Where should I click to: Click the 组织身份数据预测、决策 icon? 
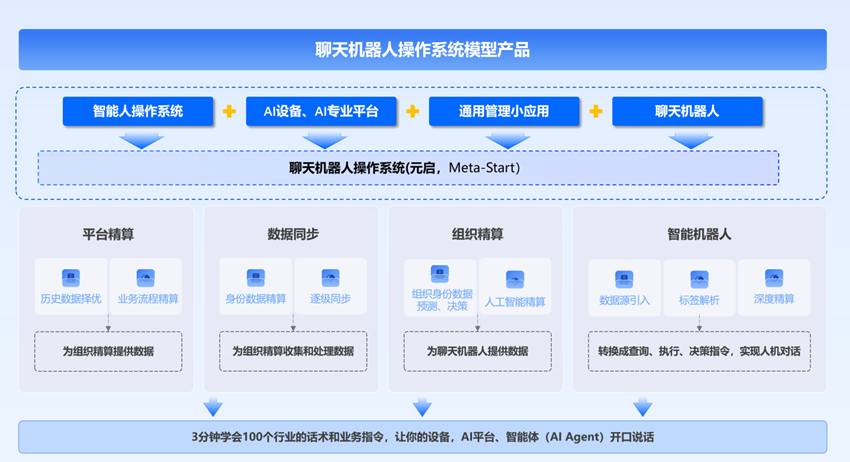tap(440, 273)
